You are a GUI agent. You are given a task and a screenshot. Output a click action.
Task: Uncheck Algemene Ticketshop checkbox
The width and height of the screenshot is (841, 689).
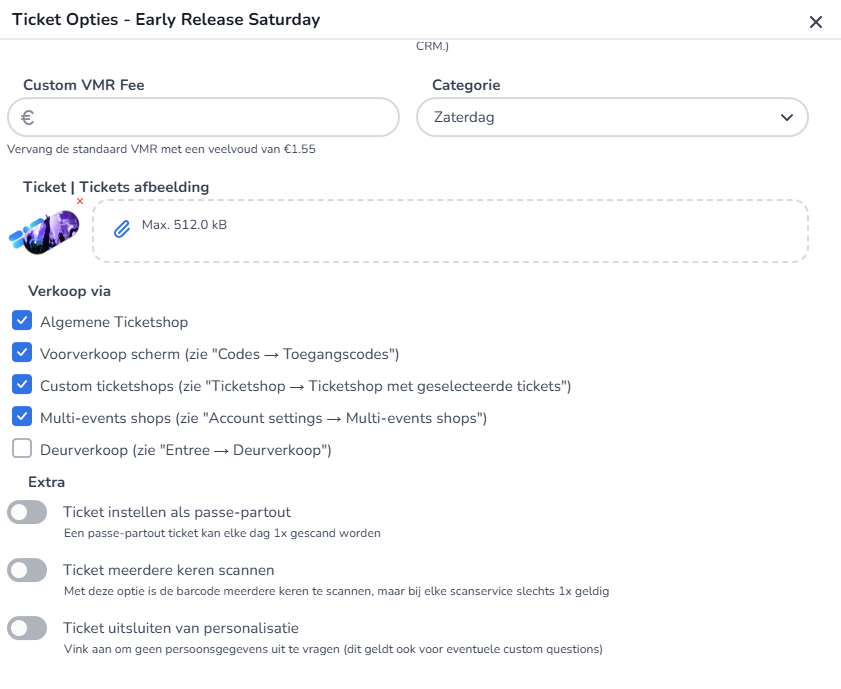pos(22,321)
